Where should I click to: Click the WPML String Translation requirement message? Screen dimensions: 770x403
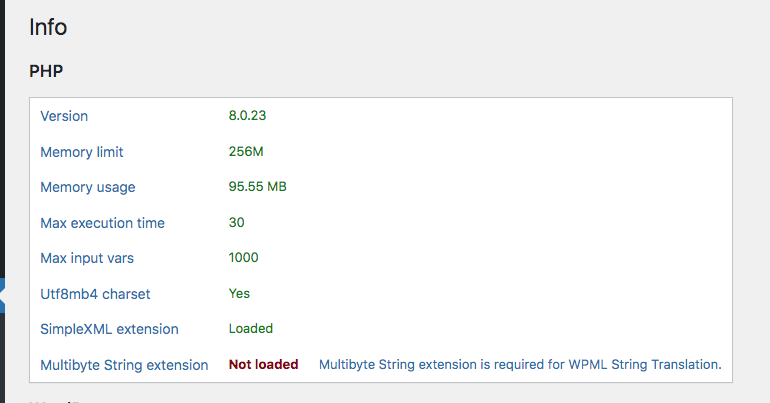[x=520, y=365]
